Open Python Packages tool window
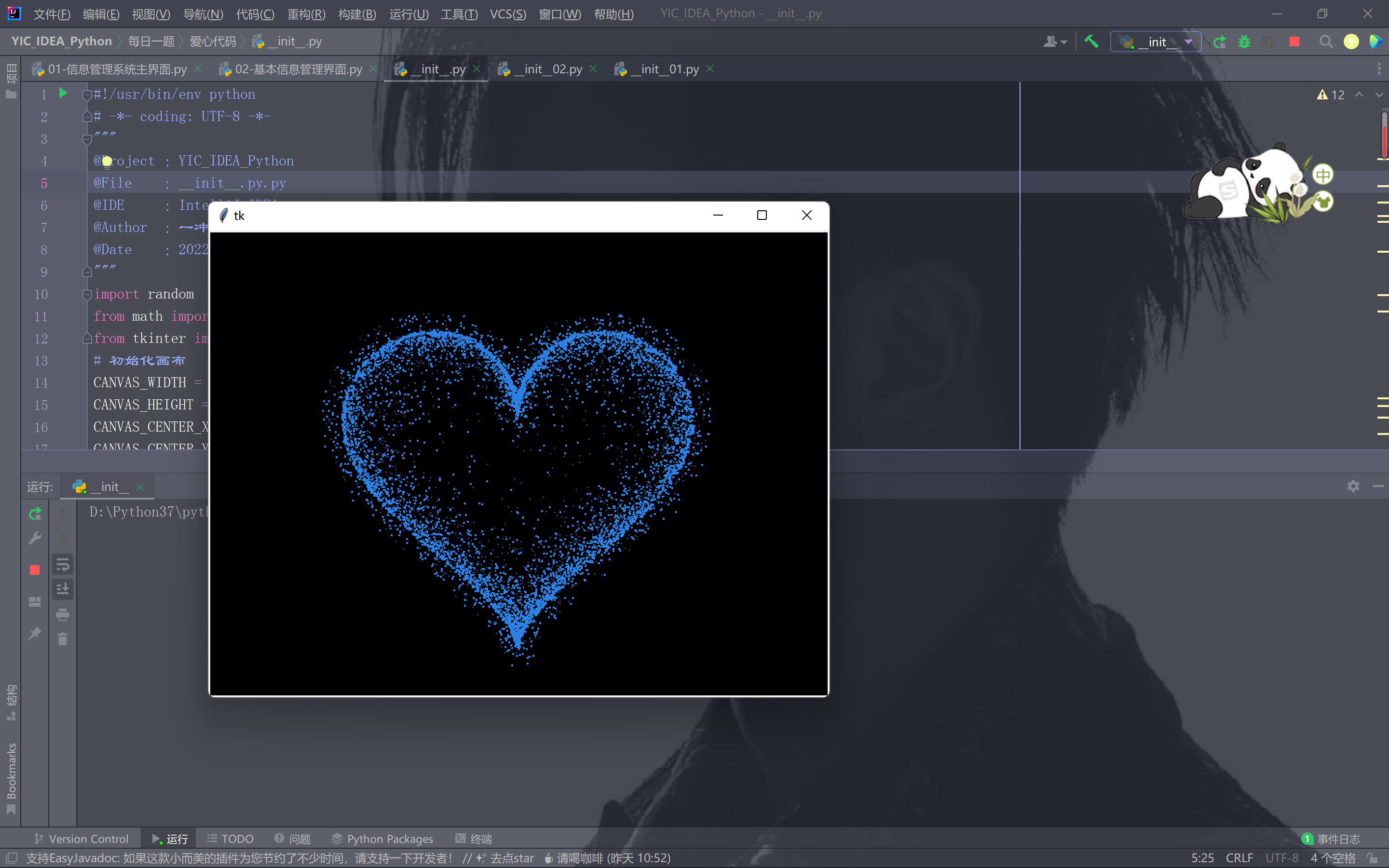Screen dimensions: 1389x868 point(382,839)
